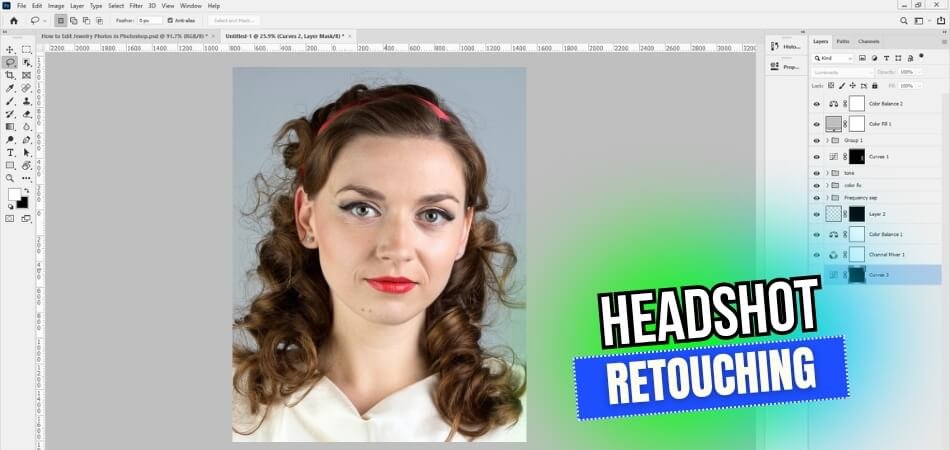Screen dimensions: 950x450
Task: Select the Path Selection tool
Action: pyautogui.click(x=27, y=153)
